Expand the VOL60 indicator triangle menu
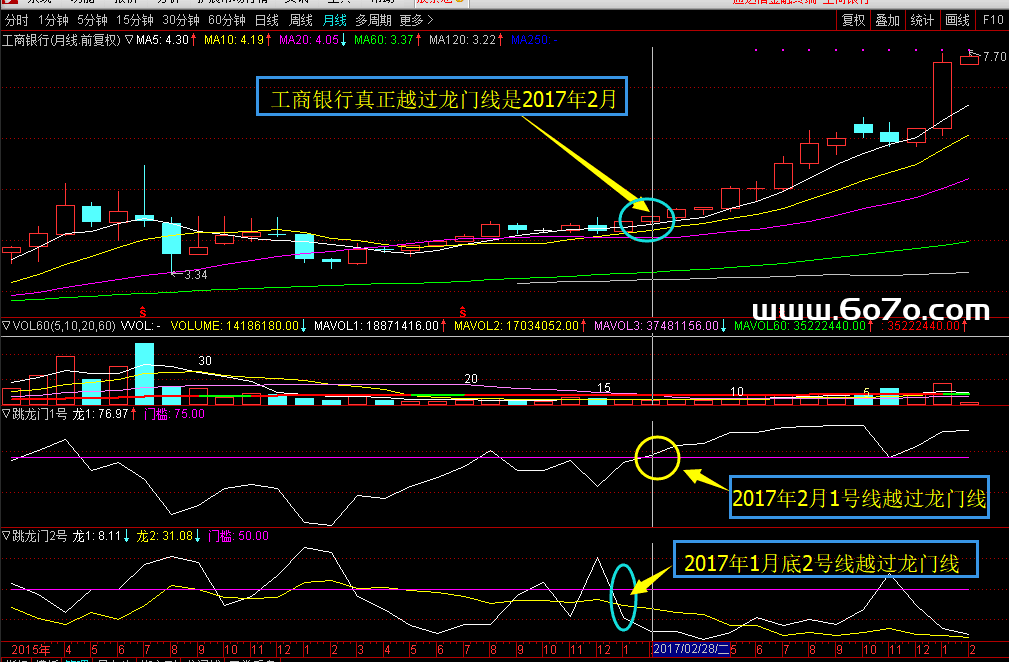 (x=6, y=326)
